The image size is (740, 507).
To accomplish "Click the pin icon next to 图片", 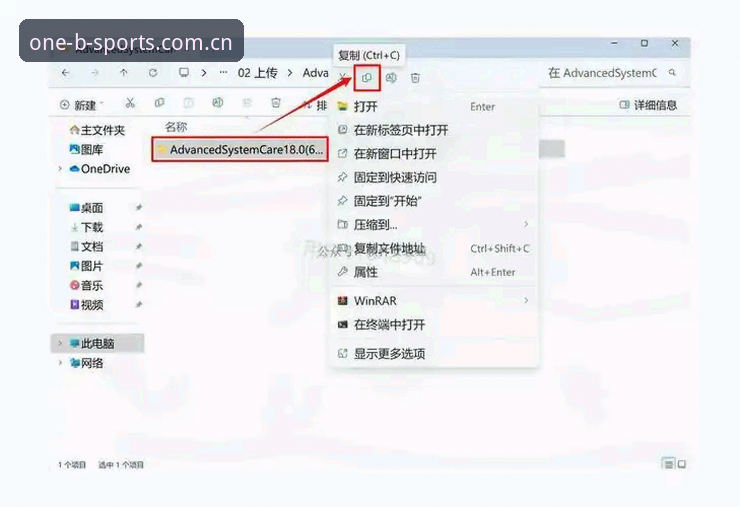I will tap(139, 266).
